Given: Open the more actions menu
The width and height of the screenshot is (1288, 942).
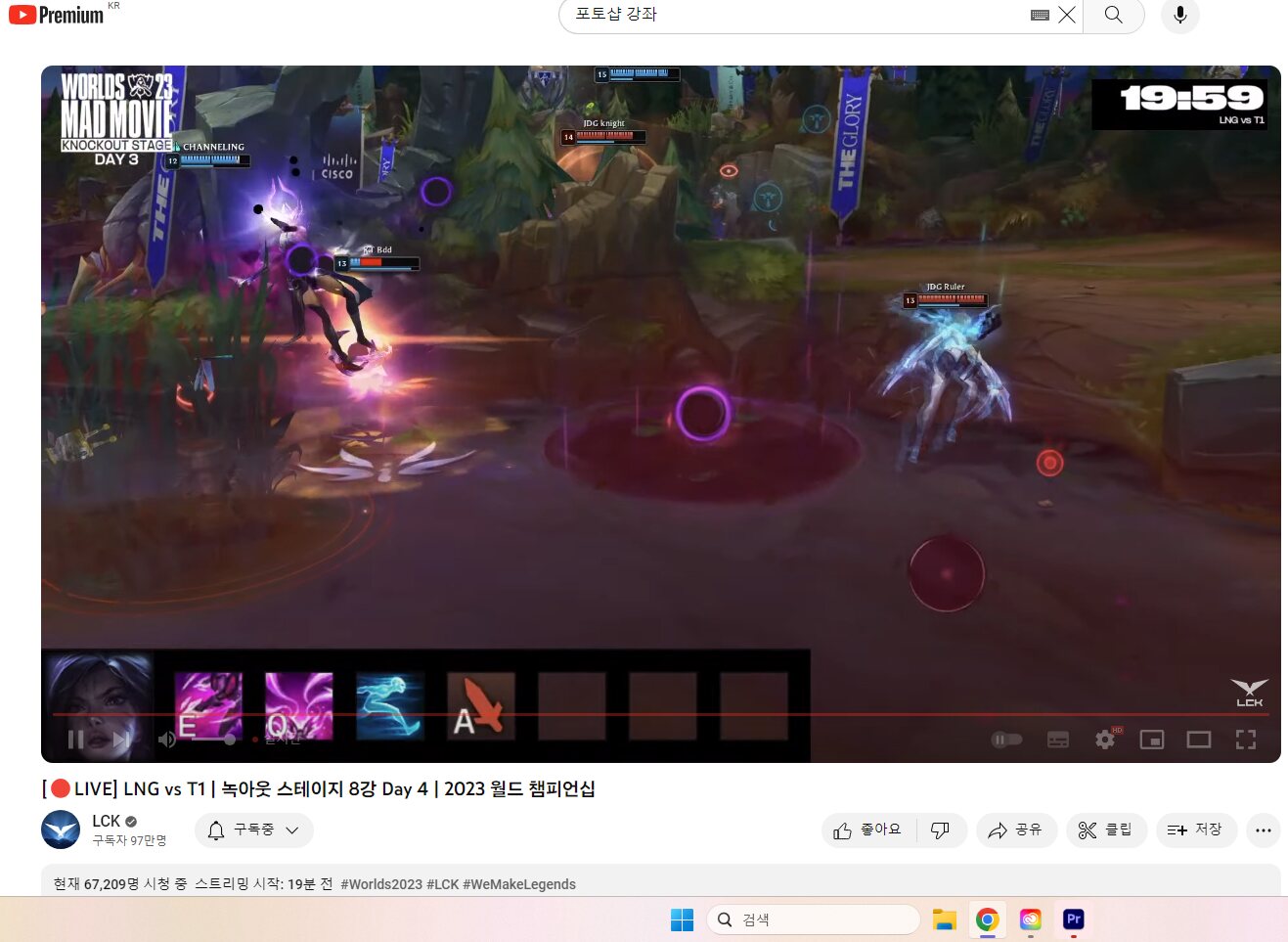Looking at the screenshot, I should (1264, 830).
